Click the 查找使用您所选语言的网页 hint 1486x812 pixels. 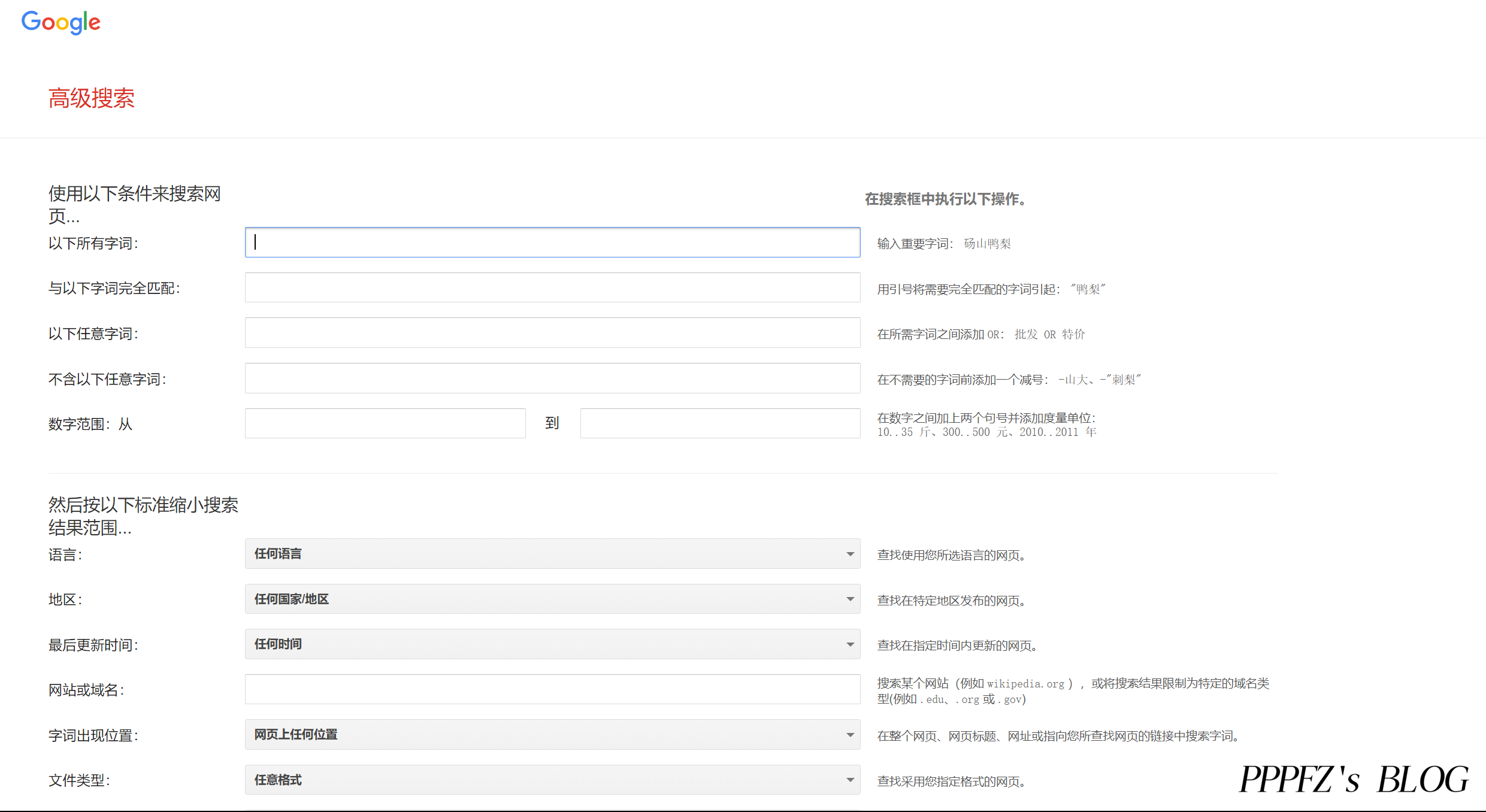[x=952, y=555]
